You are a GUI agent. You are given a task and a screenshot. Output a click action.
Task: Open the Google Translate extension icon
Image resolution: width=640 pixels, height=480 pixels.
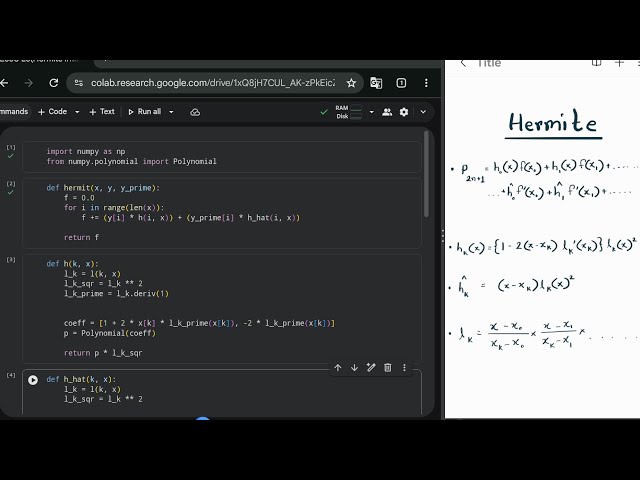click(x=376, y=83)
